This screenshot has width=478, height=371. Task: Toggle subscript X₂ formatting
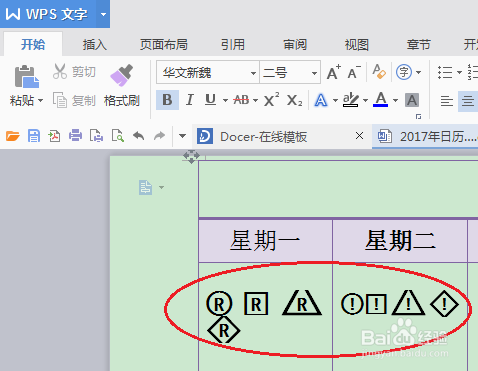coord(295,100)
